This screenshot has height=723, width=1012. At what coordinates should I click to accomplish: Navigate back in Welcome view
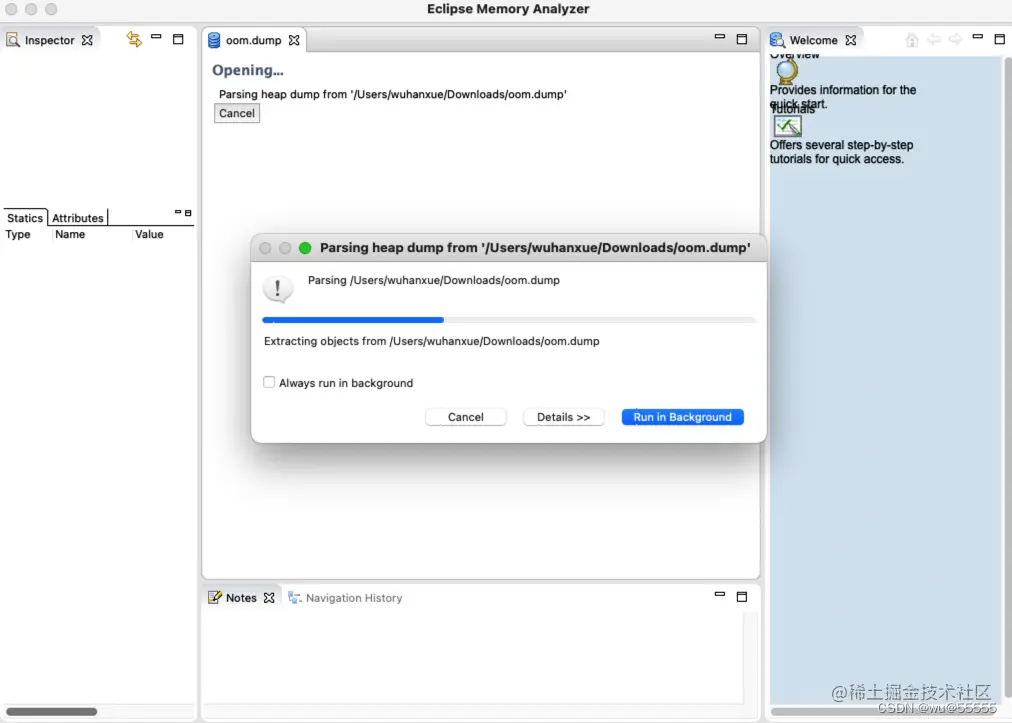coord(934,39)
